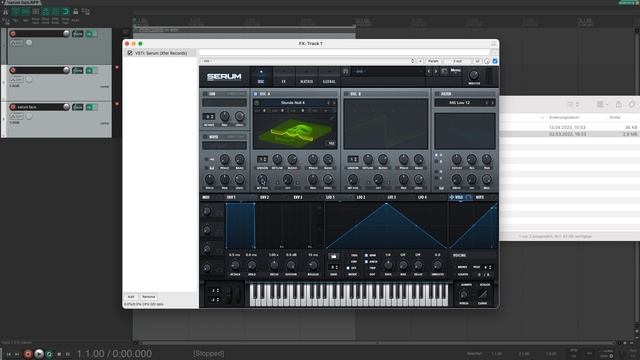Click the Serum logo
This screenshot has width=640, height=360.
point(224,77)
